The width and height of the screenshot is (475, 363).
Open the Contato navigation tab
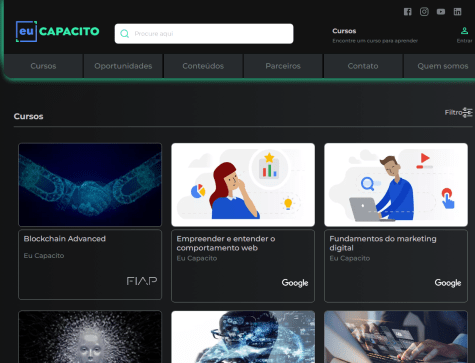363,66
